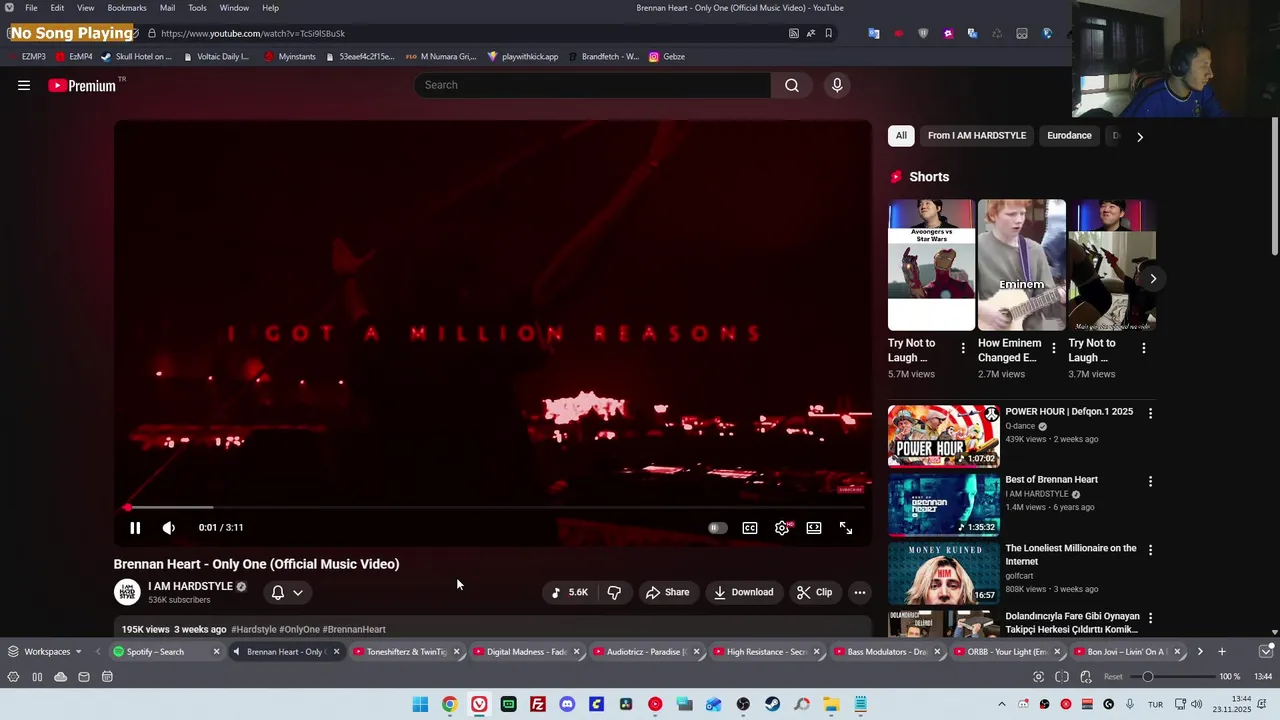Close the Spotify – Search tab
The width and height of the screenshot is (1280, 720).
pyautogui.click(x=216, y=652)
